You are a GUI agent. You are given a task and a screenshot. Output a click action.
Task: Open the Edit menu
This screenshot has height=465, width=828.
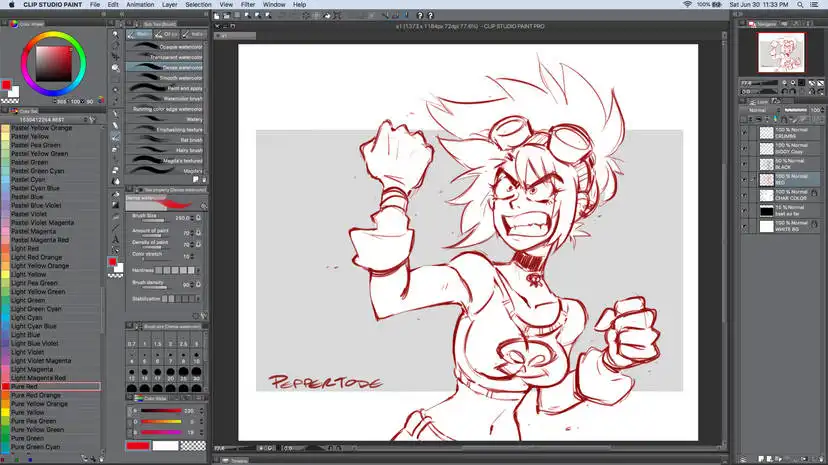click(113, 4)
